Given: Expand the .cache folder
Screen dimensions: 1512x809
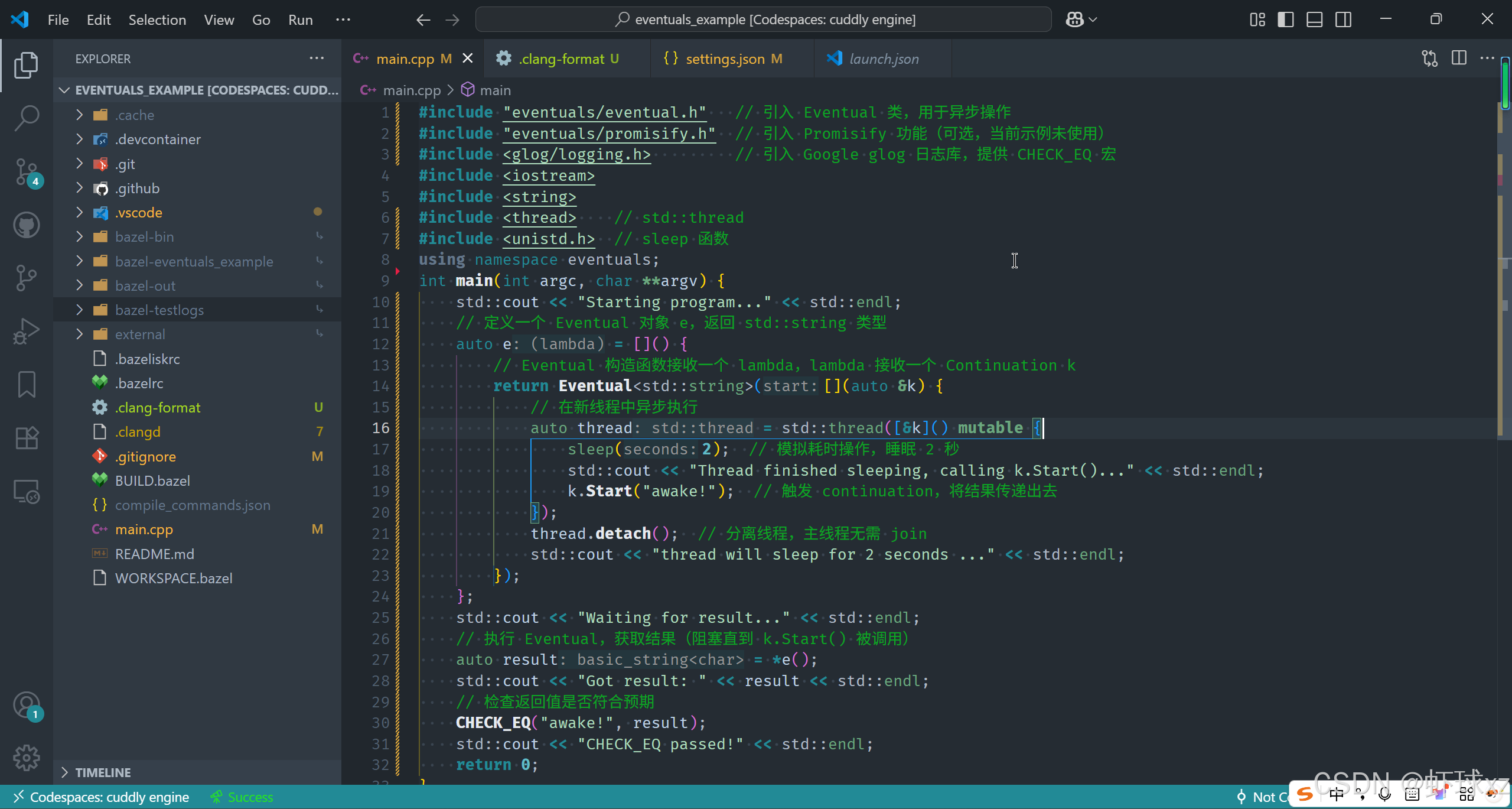Looking at the screenshot, I should pyautogui.click(x=198, y=115).
